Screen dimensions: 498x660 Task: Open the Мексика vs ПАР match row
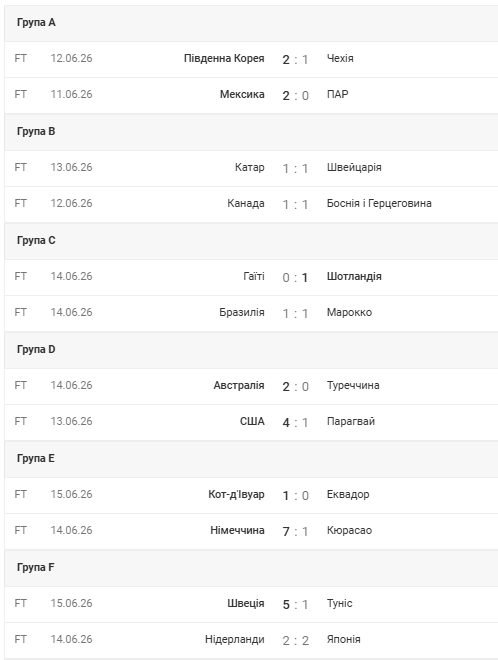tap(251, 96)
